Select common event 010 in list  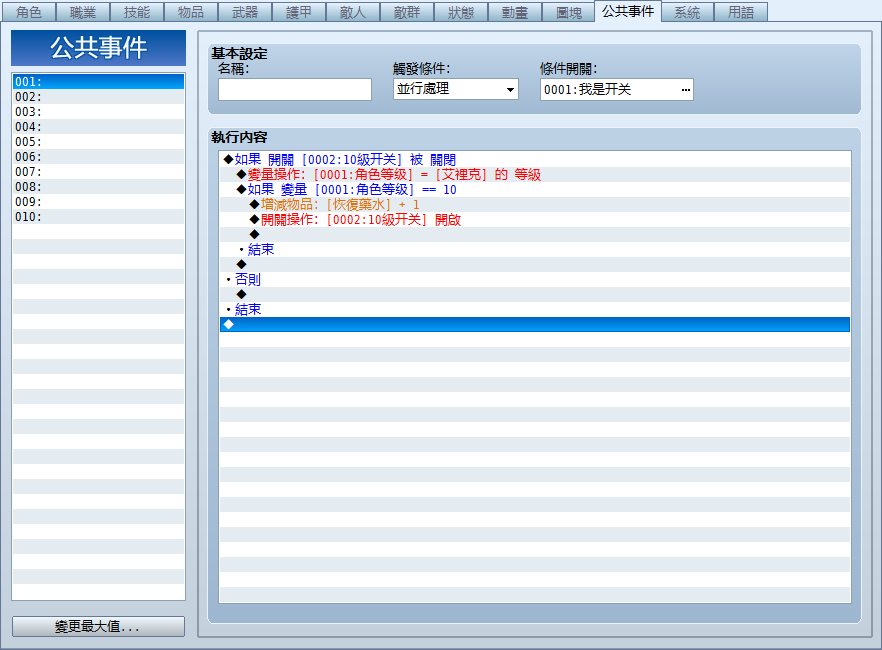click(98, 216)
